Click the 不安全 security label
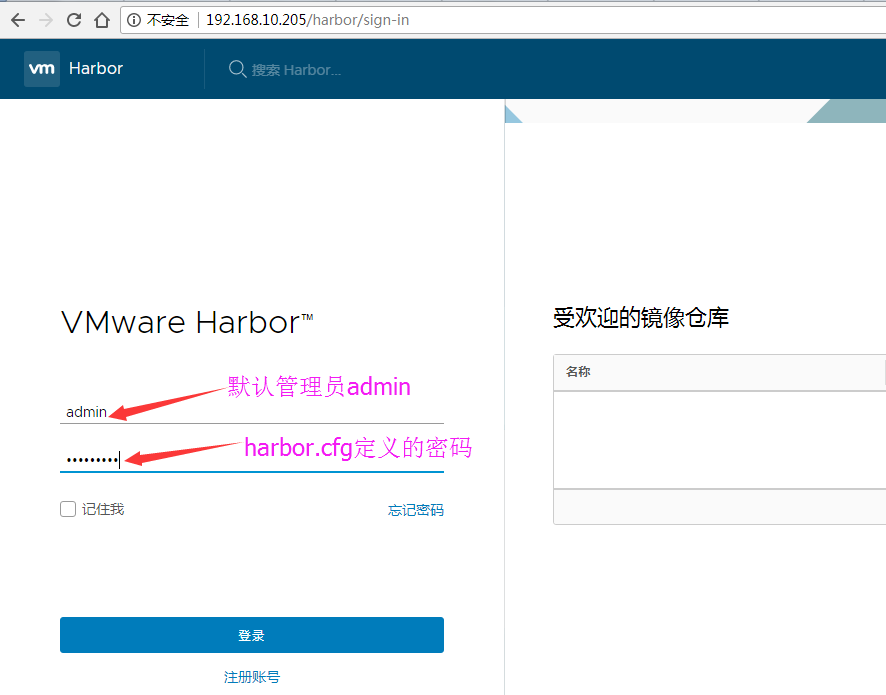This screenshot has height=695, width=886. (167, 20)
